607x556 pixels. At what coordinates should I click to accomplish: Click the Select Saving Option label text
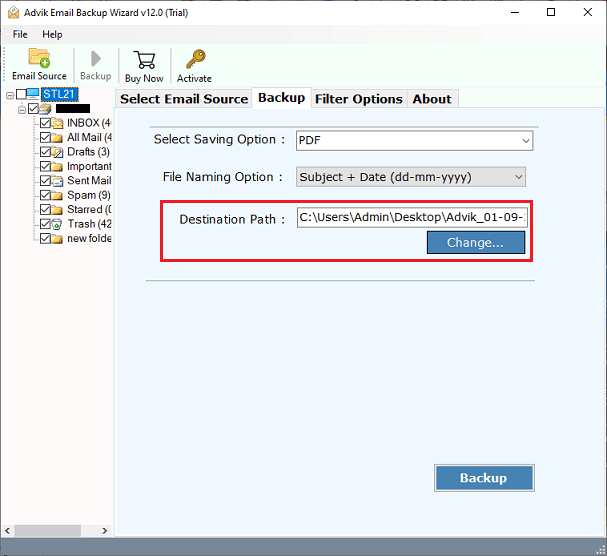(x=219, y=139)
